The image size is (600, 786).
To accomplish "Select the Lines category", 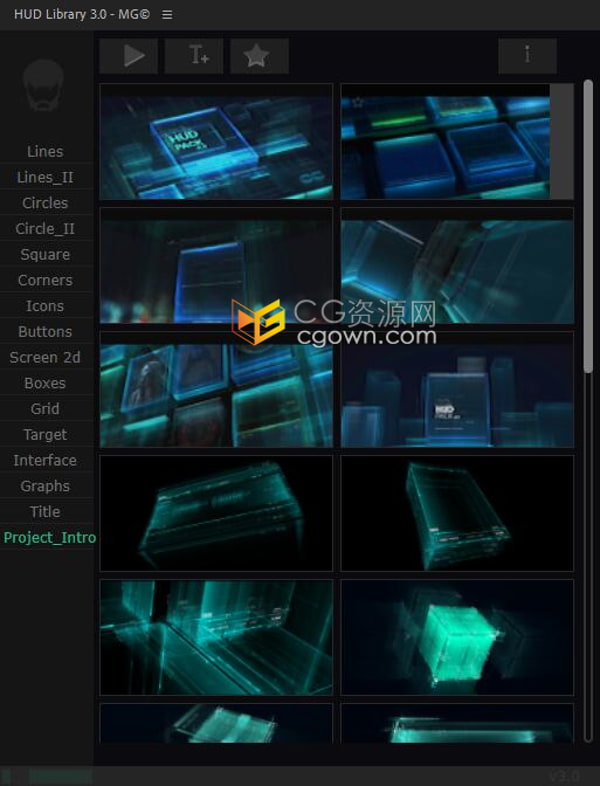I will 45,152.
